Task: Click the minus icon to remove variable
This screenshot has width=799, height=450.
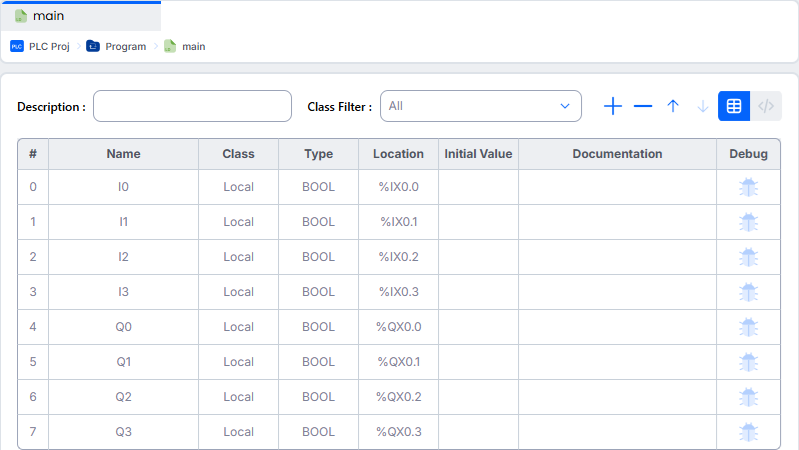Action: pos(643,106)
